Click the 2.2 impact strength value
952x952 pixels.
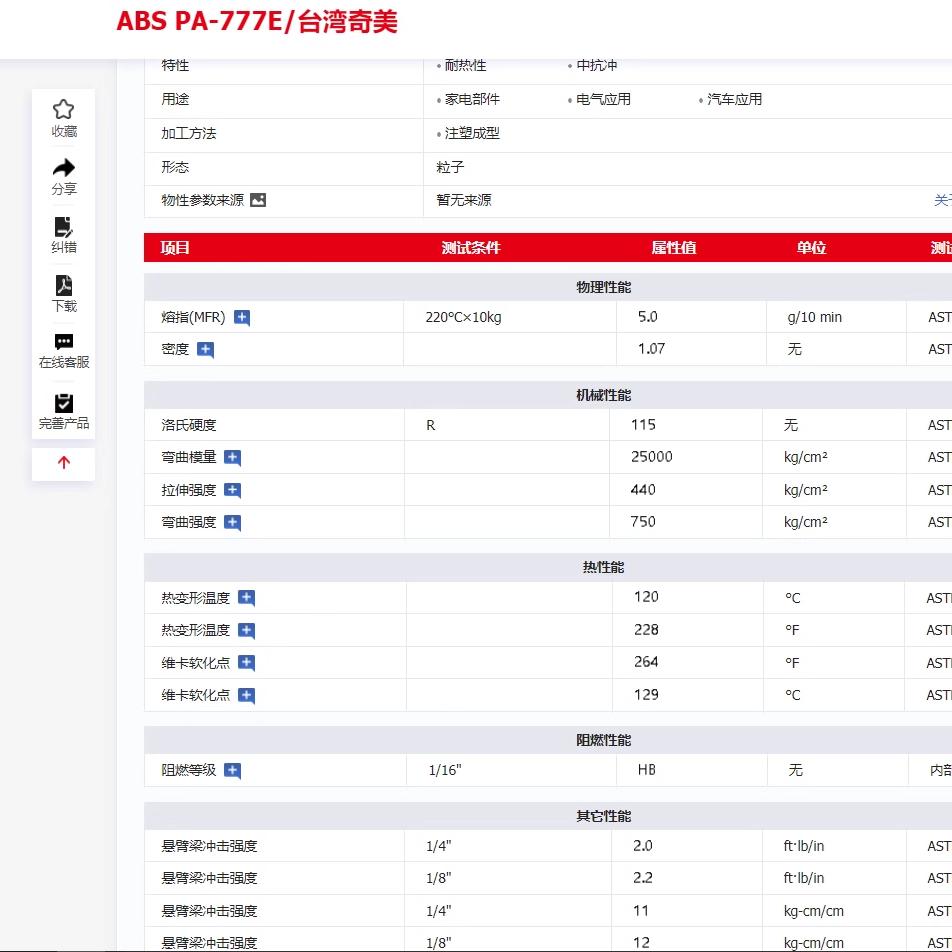point(642,878)
